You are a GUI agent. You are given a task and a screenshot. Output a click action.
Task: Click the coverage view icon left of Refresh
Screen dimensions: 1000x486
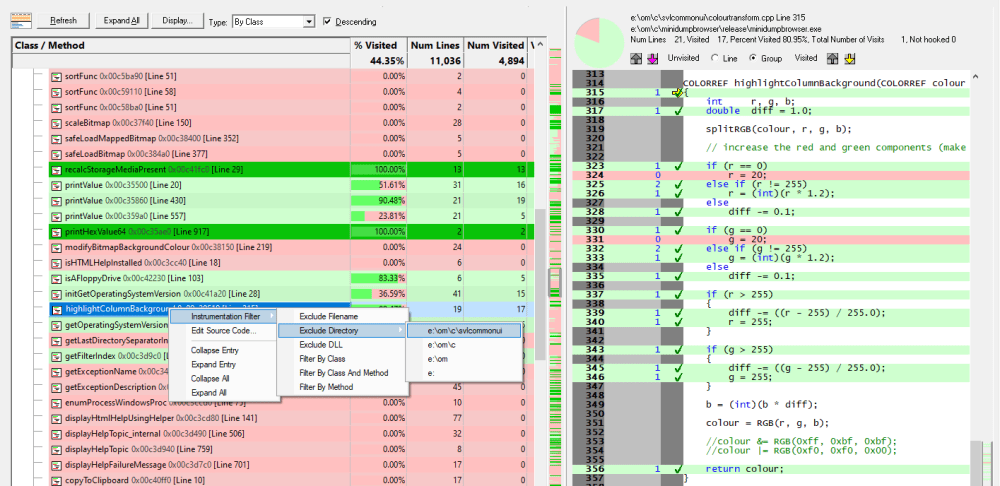click(21, 21)
